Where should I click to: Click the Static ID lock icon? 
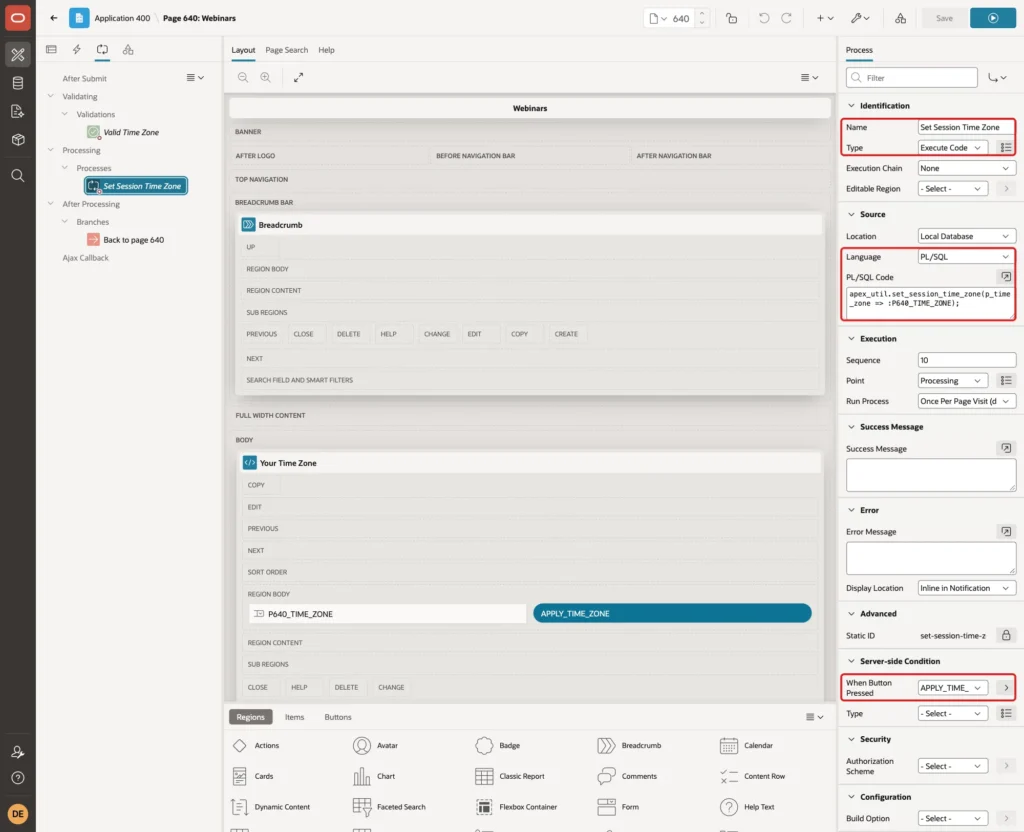(x=1006, y=635)
